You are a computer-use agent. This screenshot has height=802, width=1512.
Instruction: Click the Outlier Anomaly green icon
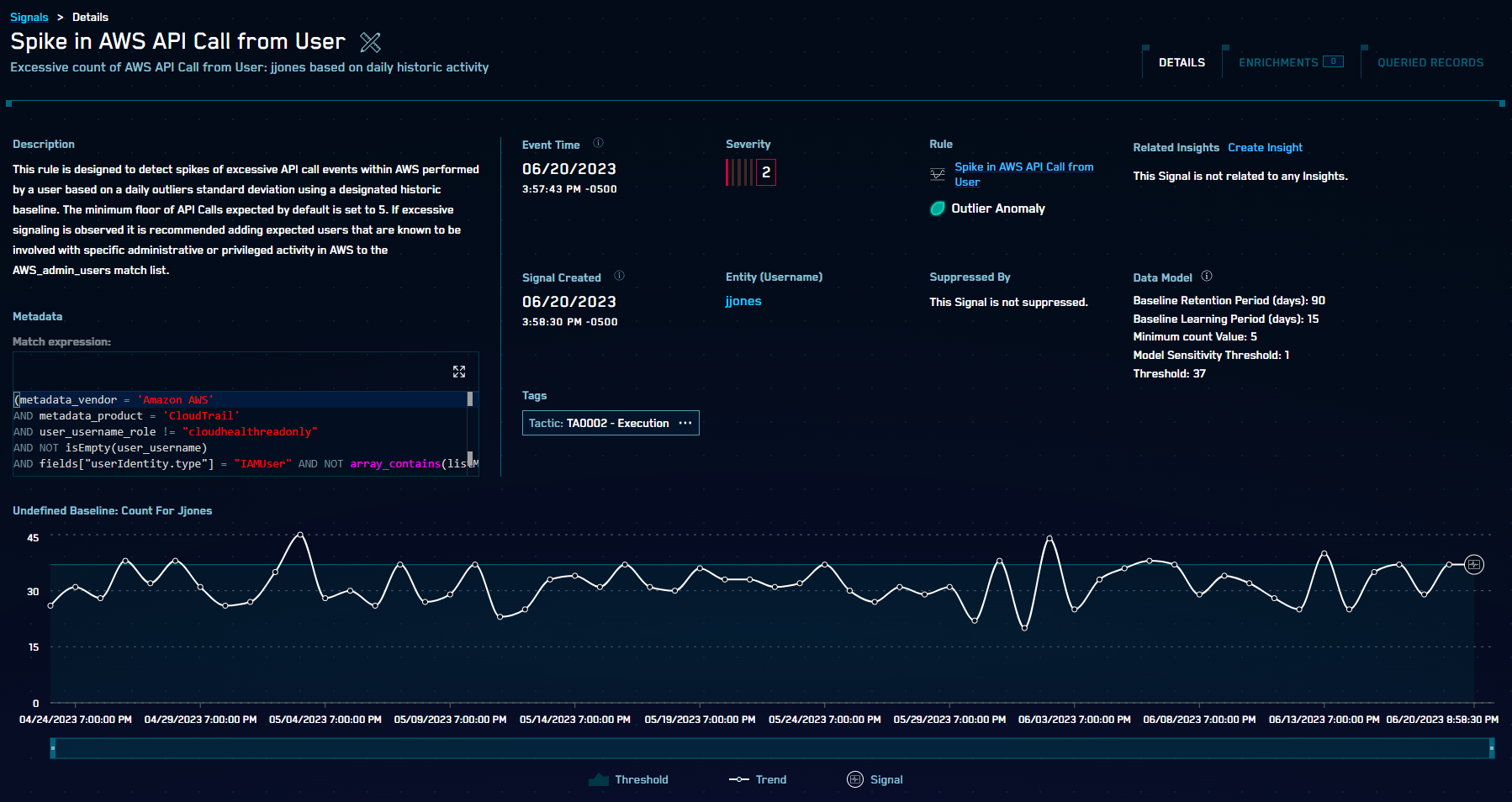click(938, 208)
